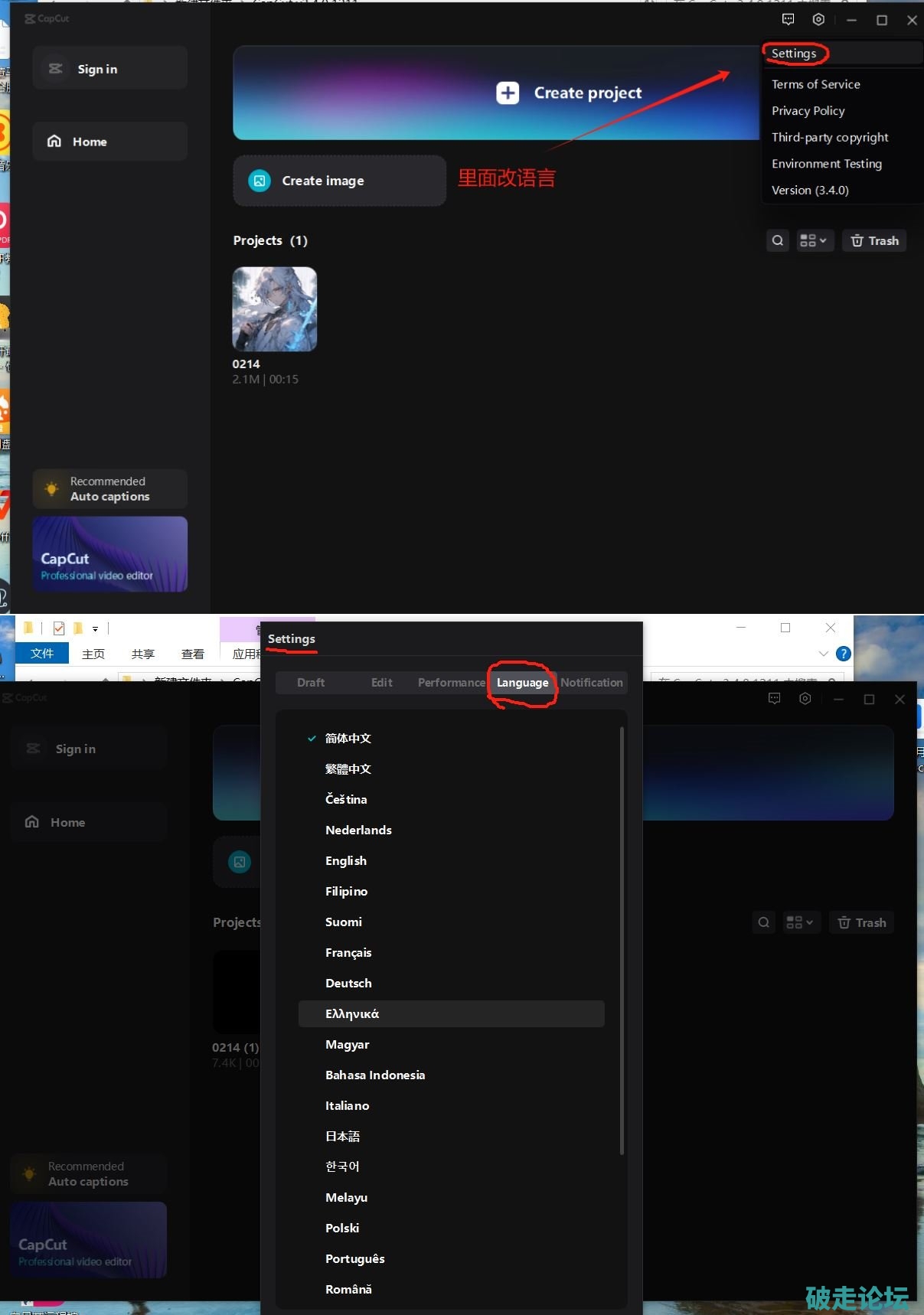Expand the File Explorer ribbon chevron
The height and width of the screenshot is (1315, 924).
tap(823, 654)
